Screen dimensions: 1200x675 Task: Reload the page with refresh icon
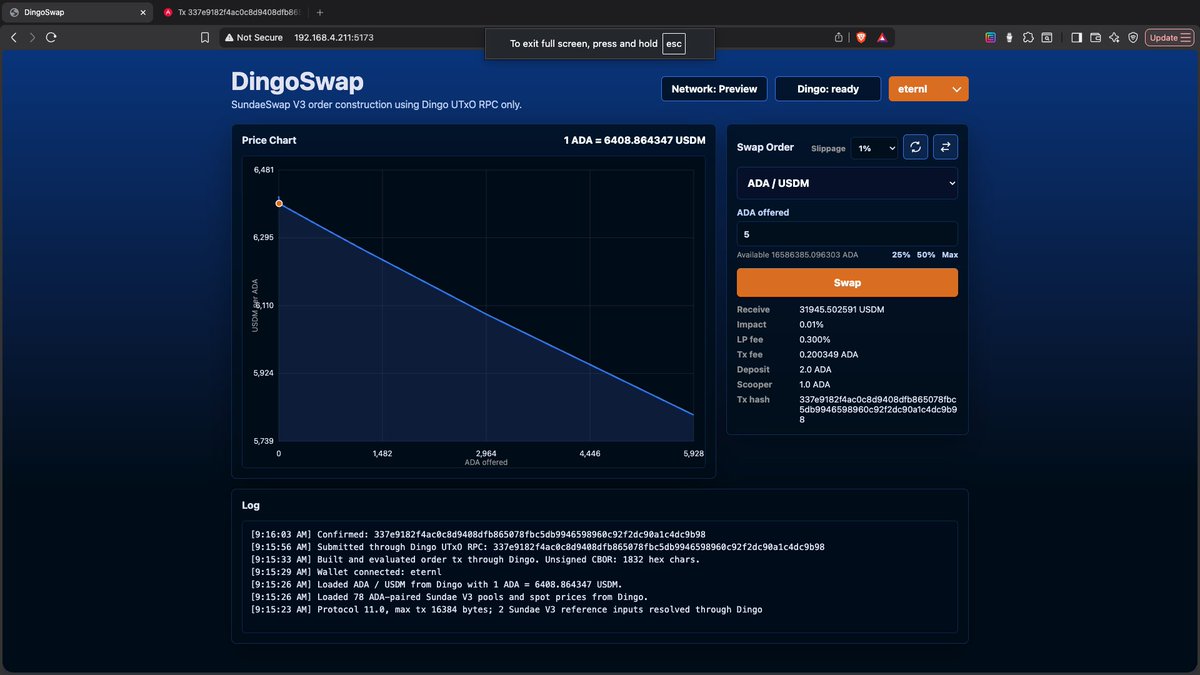point(51,37)
